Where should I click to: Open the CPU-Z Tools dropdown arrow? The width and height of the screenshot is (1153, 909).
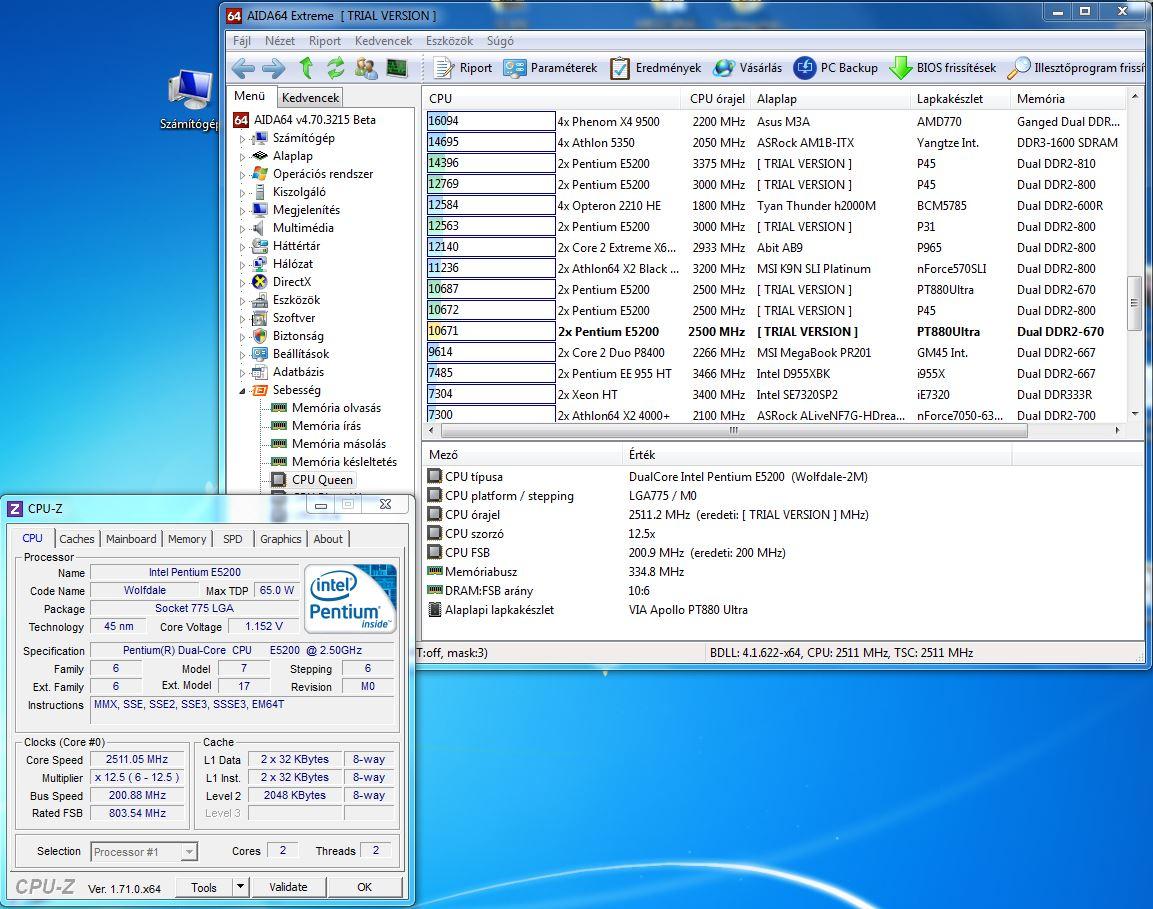coord(240,887)
